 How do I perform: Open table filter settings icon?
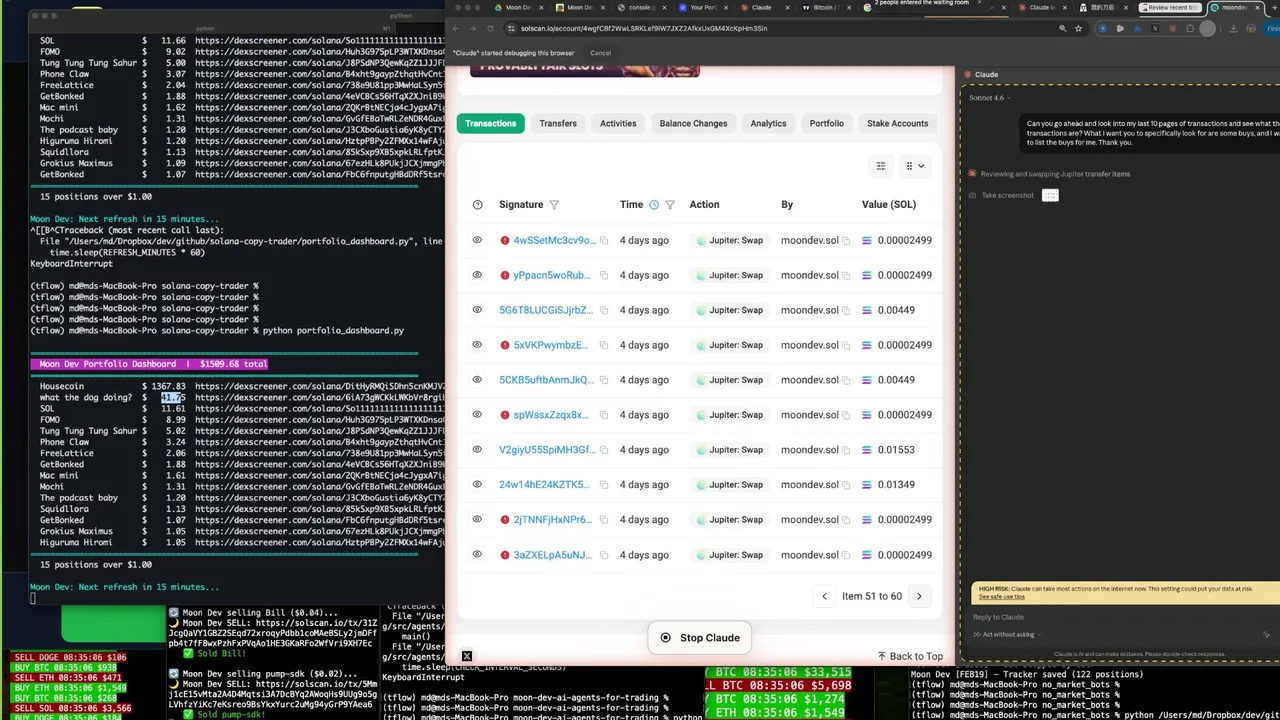(x=881, y=166)
